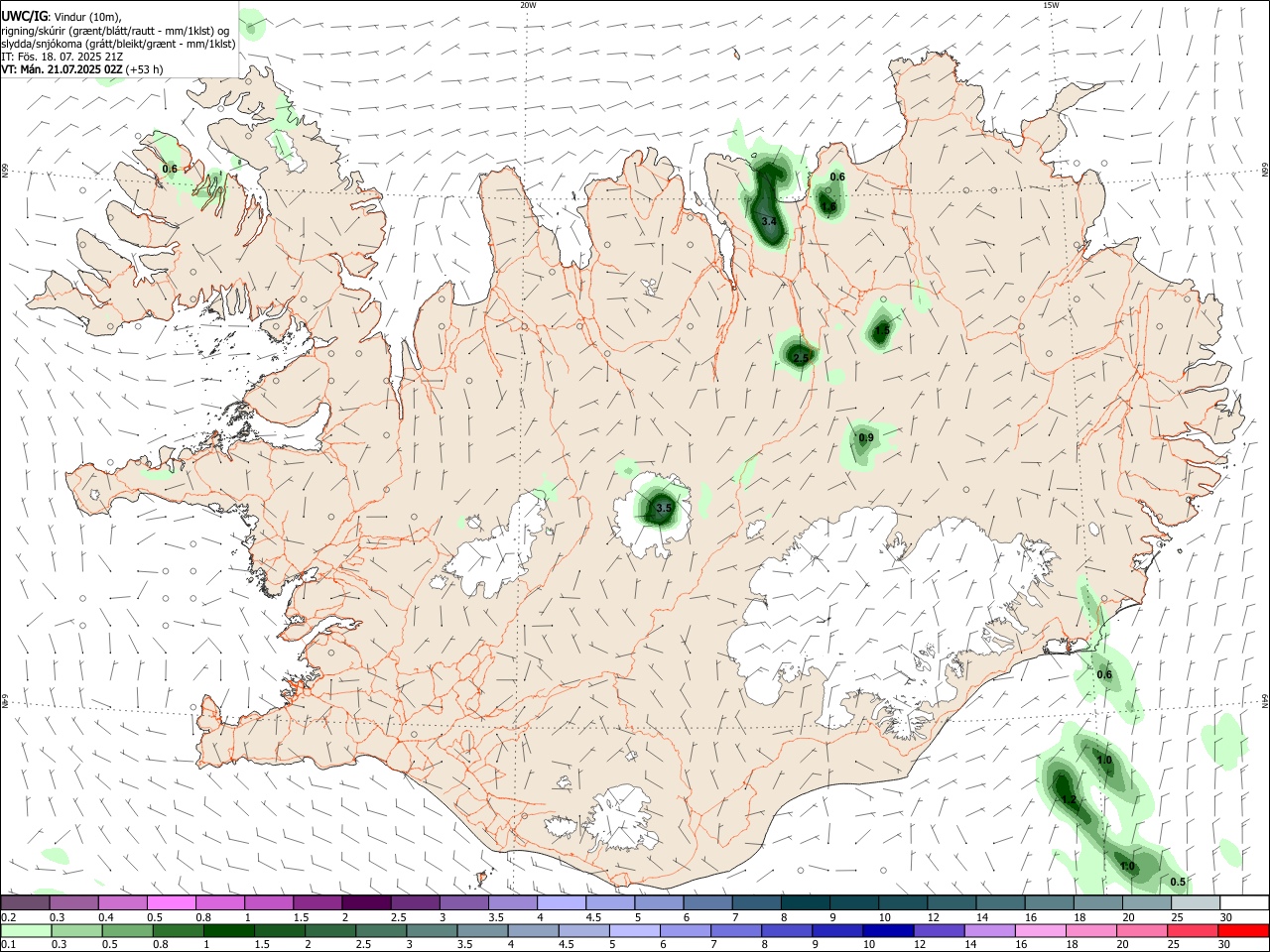
Task: Click the 0.5 green rain legend swatch
Action: click(128, 930)
